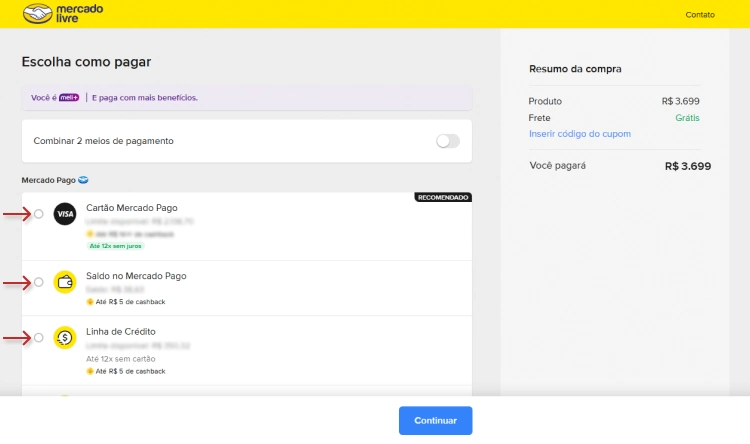Image resolution: width=750 pixels, height=444 pixels.
Task: Open the Mercado Livre logo
Action: click(x=63, y=13)
